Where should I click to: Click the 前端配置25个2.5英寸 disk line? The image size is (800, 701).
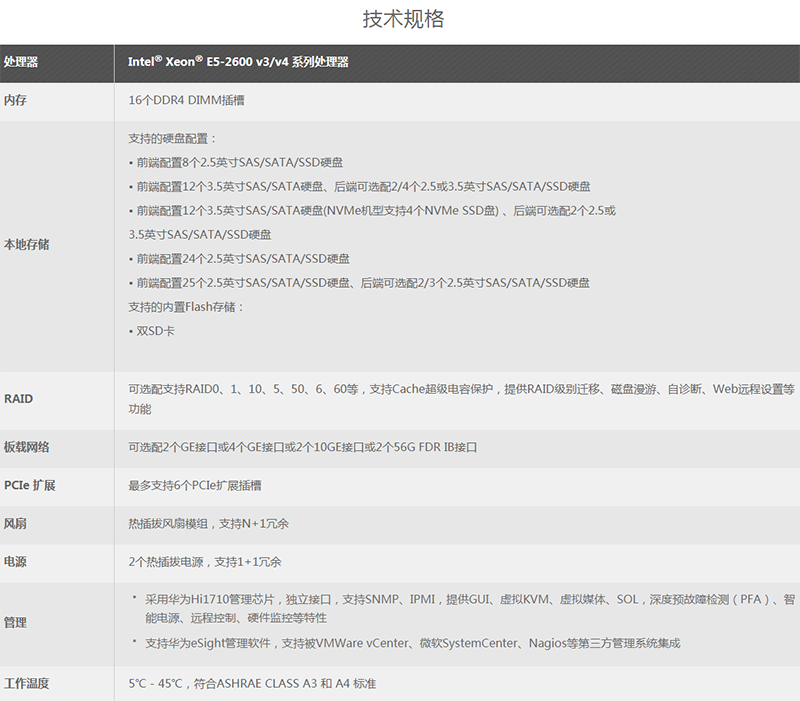[359, 283]
